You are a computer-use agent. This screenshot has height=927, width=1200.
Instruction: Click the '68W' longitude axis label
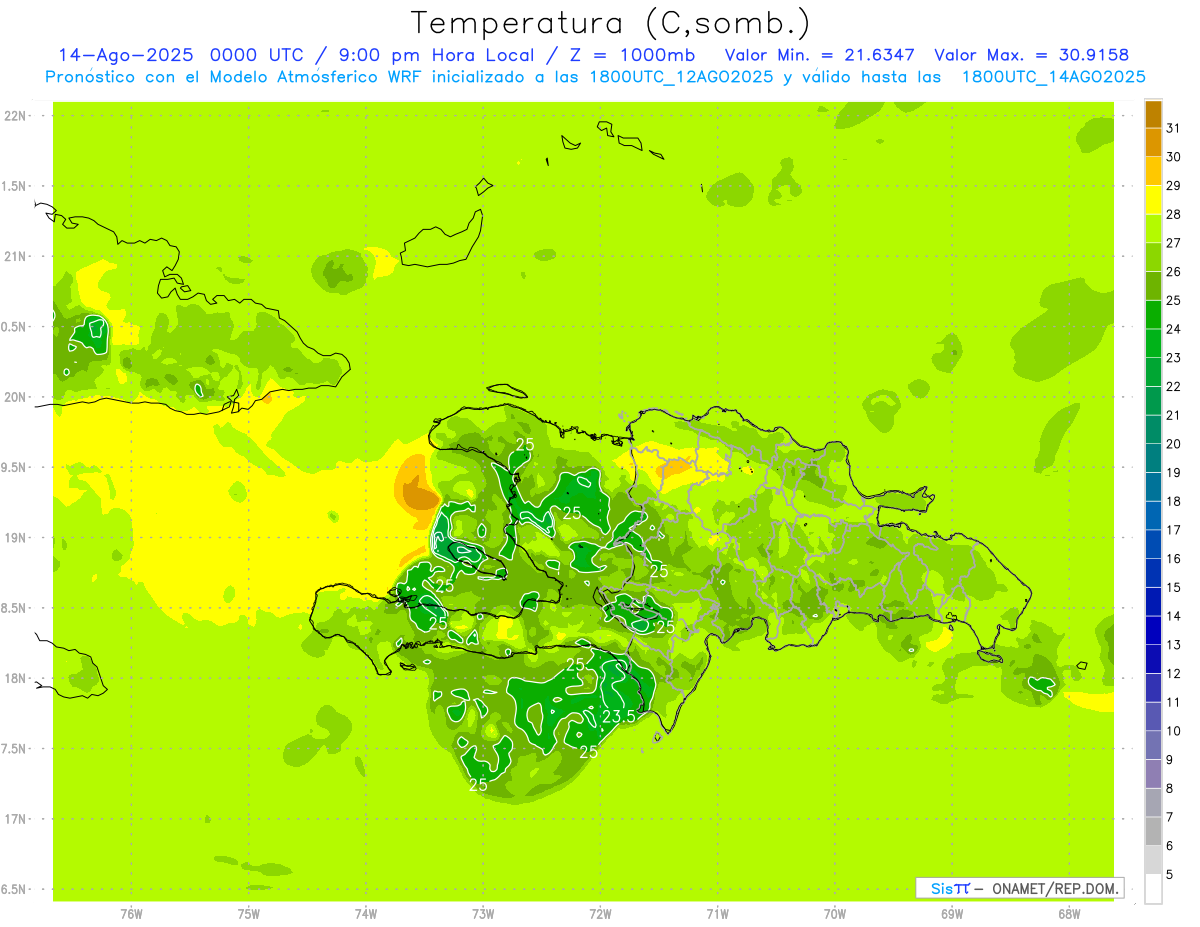1069,914
